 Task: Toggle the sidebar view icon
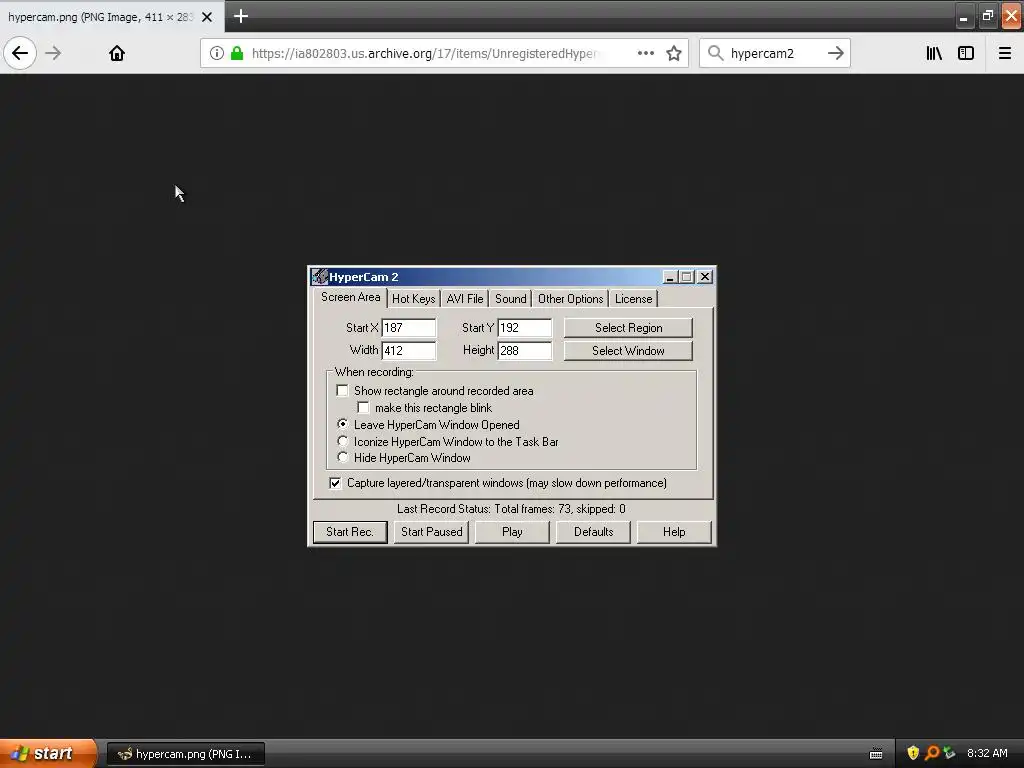pyautogui.click(x=966, y=53)
